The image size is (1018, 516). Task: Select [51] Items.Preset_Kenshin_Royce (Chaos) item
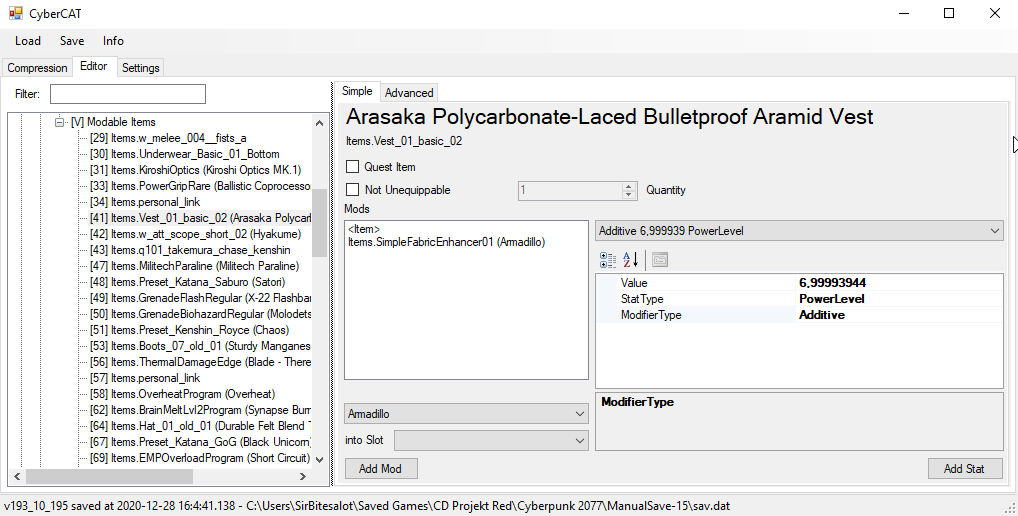tap(190, 330)
